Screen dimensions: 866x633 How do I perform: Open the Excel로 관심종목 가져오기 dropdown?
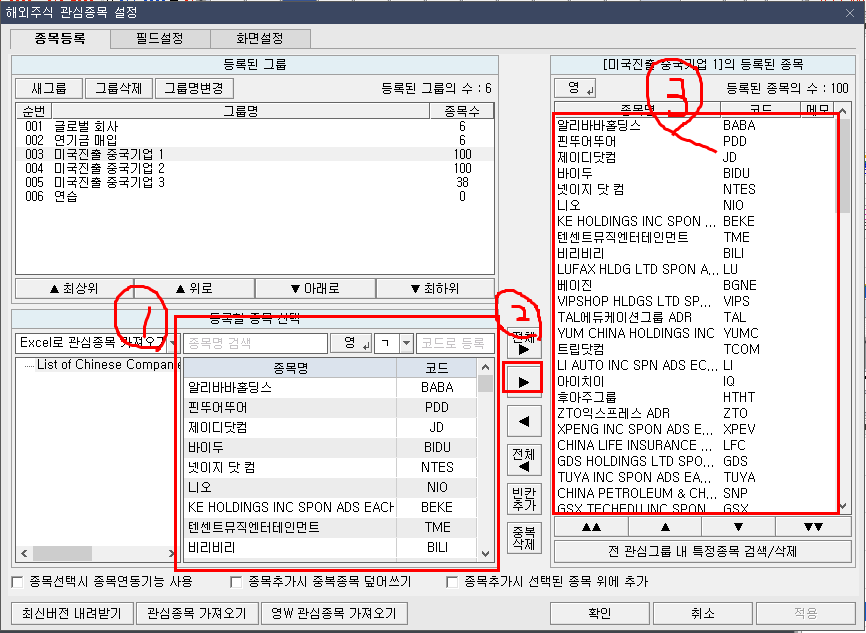coord(173,343)
